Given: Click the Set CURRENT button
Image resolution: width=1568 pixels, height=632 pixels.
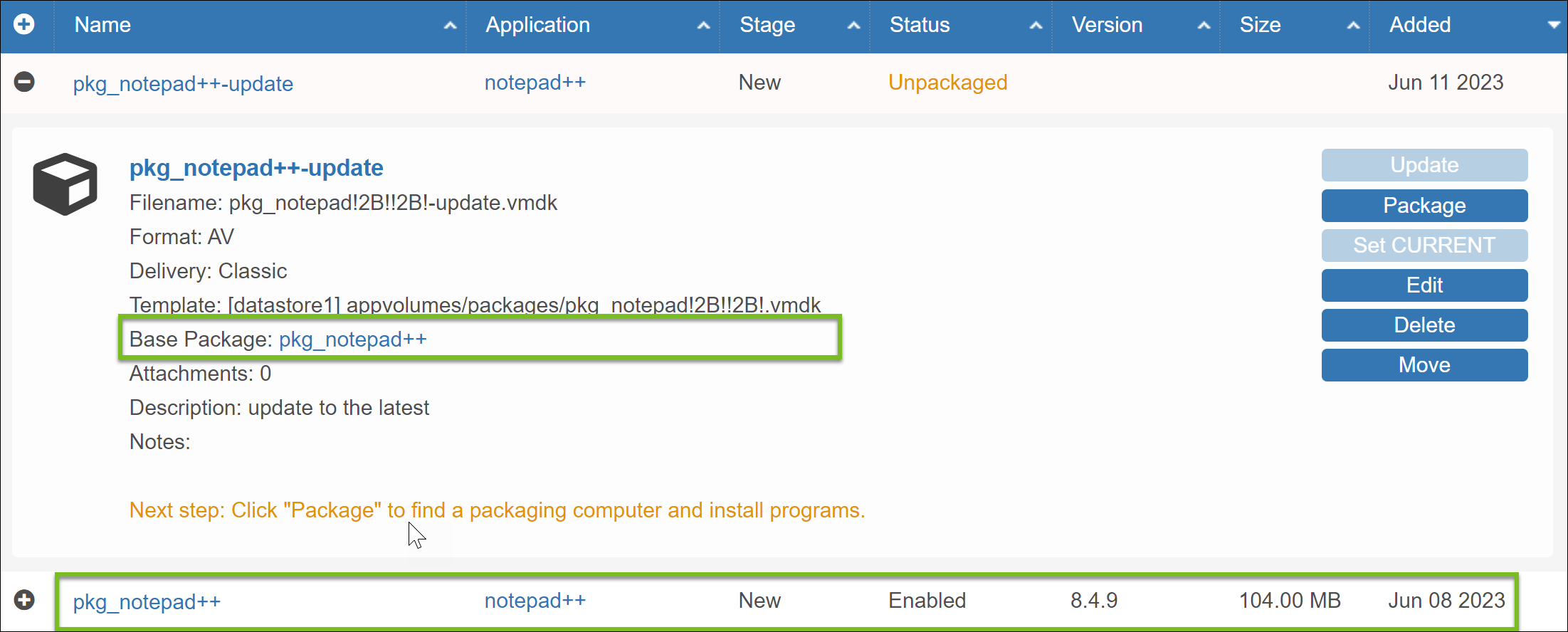Looking at the screenshot, I should pyautogui.click(x=1424, y=245).
